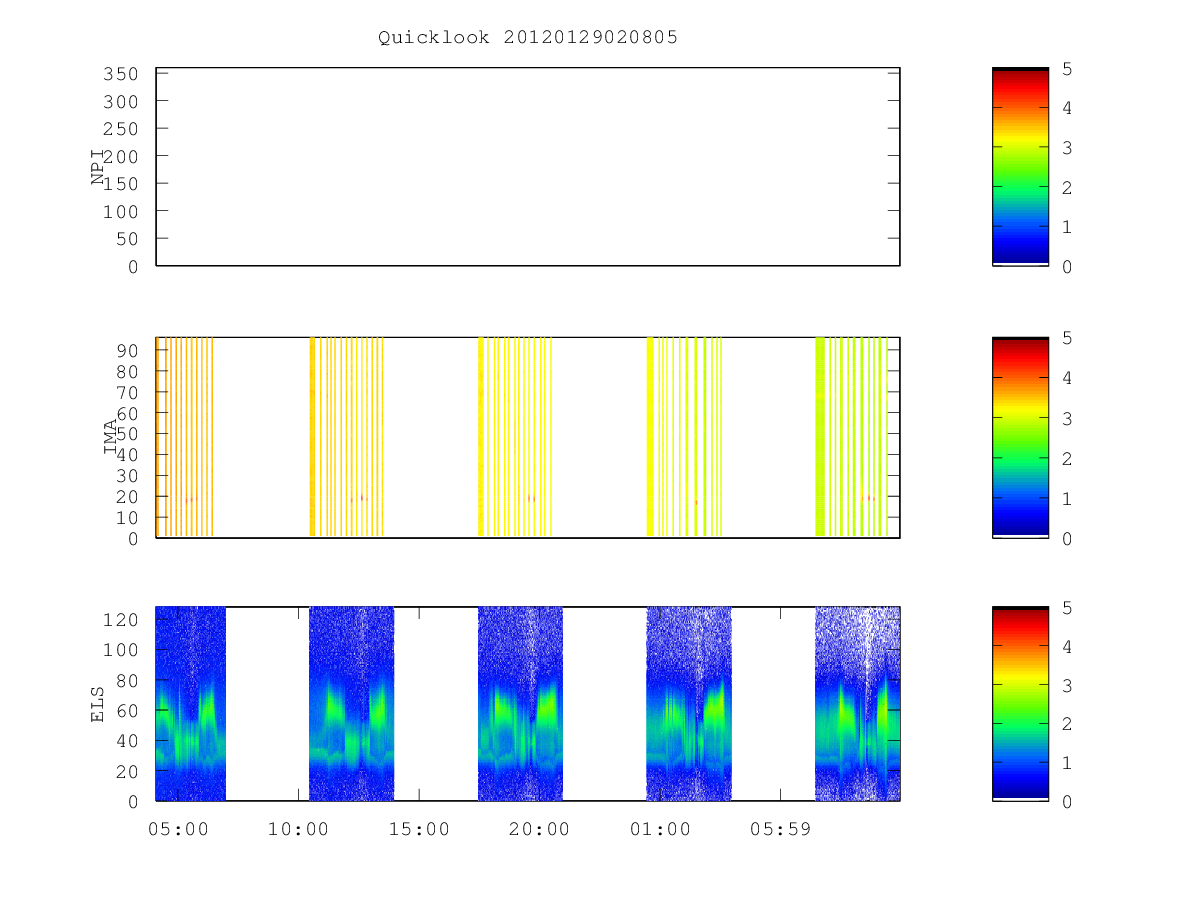This screenshot has width=1200, height=900.
Task: Click the NPI axis label
Action: [x=98, y=167]
